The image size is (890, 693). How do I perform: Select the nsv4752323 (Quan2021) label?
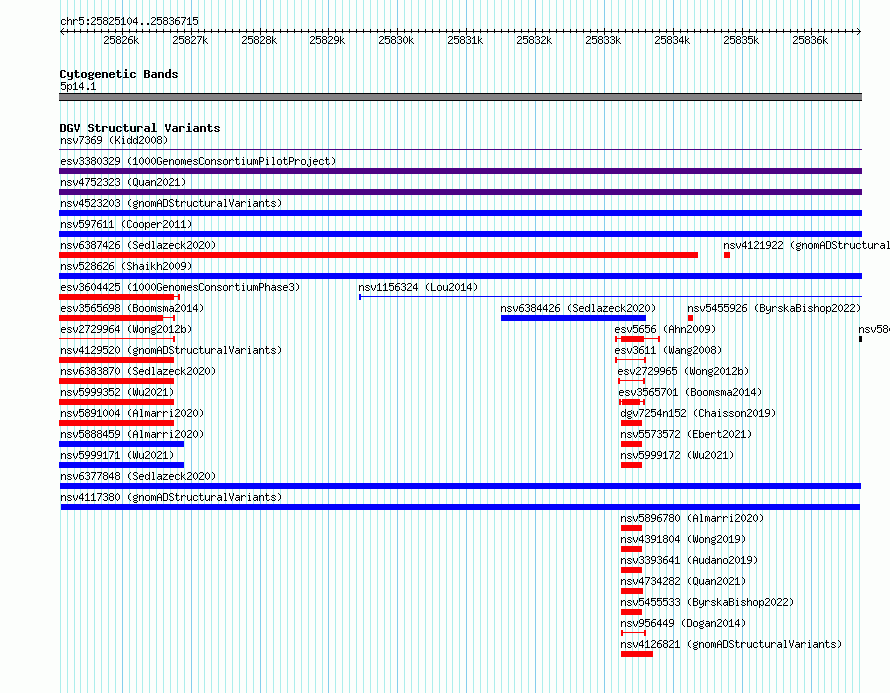pos(123,182)
